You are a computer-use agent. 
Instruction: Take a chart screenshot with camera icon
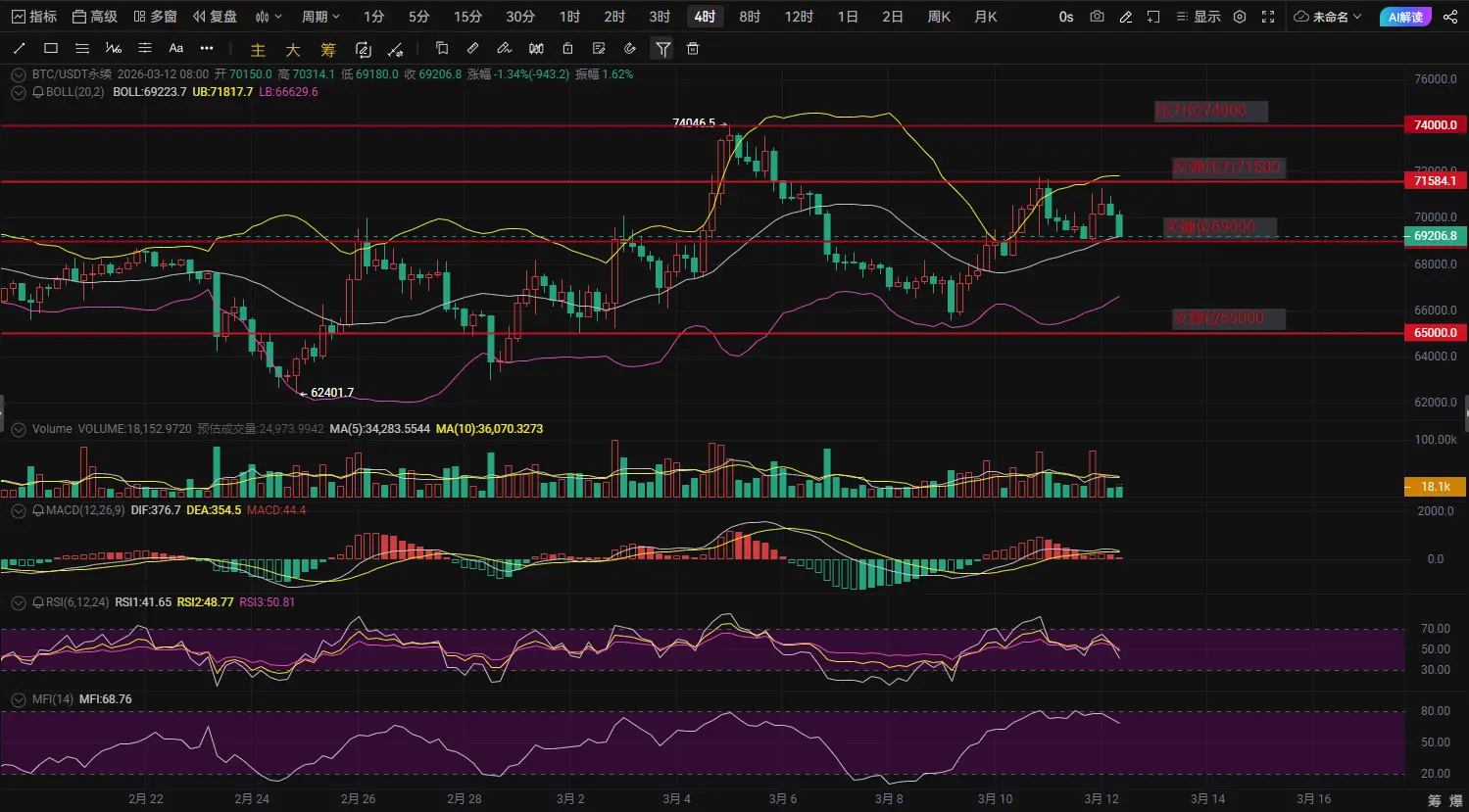(1097, 17)
